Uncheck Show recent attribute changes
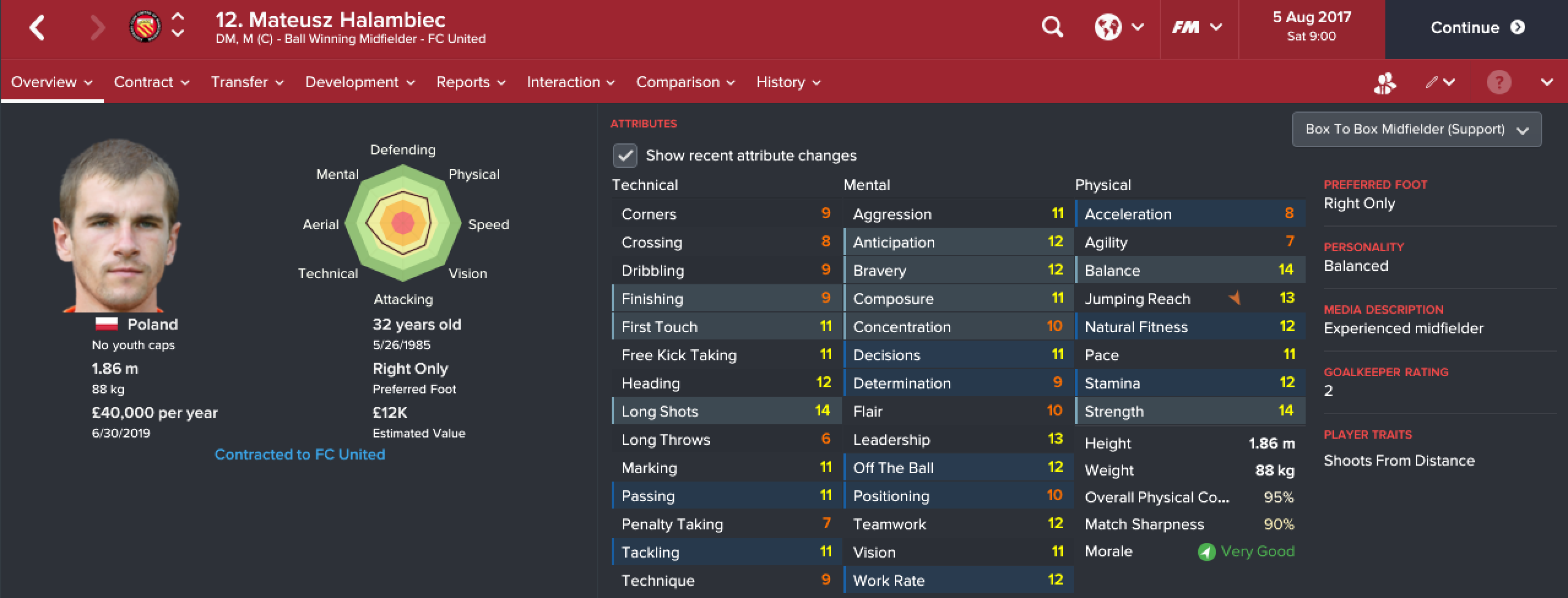The width and height of the screenshot is (1568, 598). pyautogui.click(x=625, y=156)
